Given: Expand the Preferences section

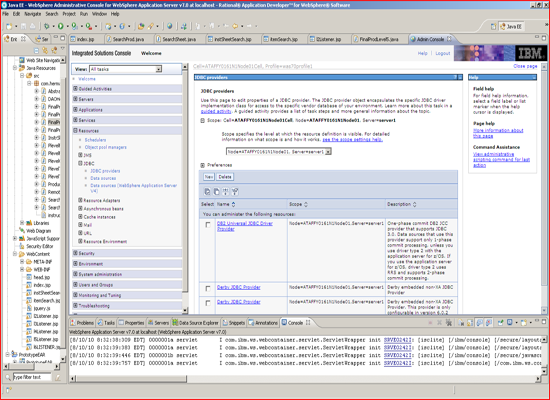Looking at the screenshot, I should pyautogui.click(x=202, y=165).
